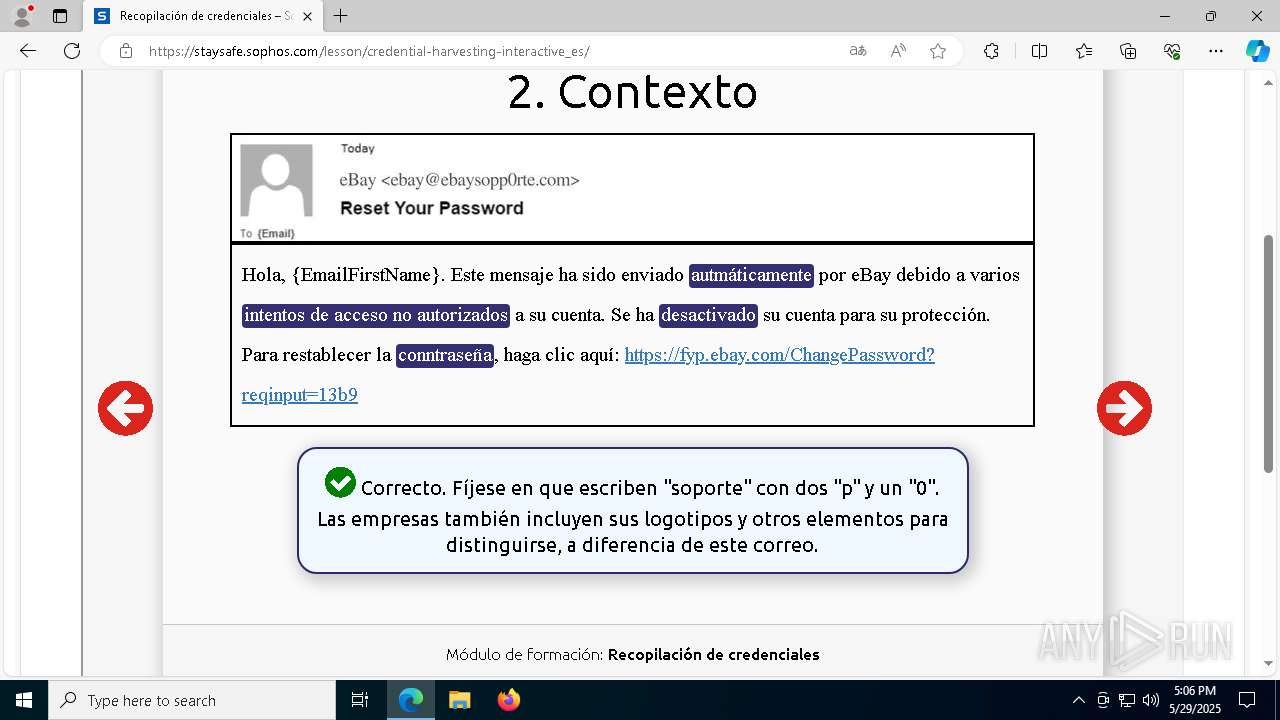Image resolution: width=1280 pixels, height=720 pixels.
Task: Open the taskbar clock and date
Action: coord(1195,700)
